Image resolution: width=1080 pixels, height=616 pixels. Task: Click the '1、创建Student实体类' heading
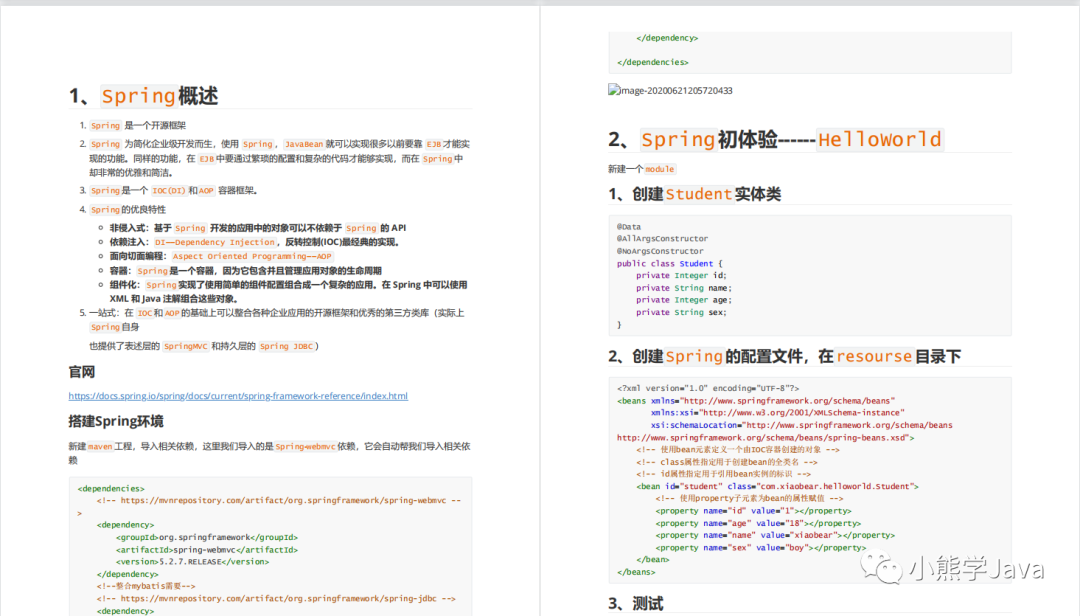(694, 194)
